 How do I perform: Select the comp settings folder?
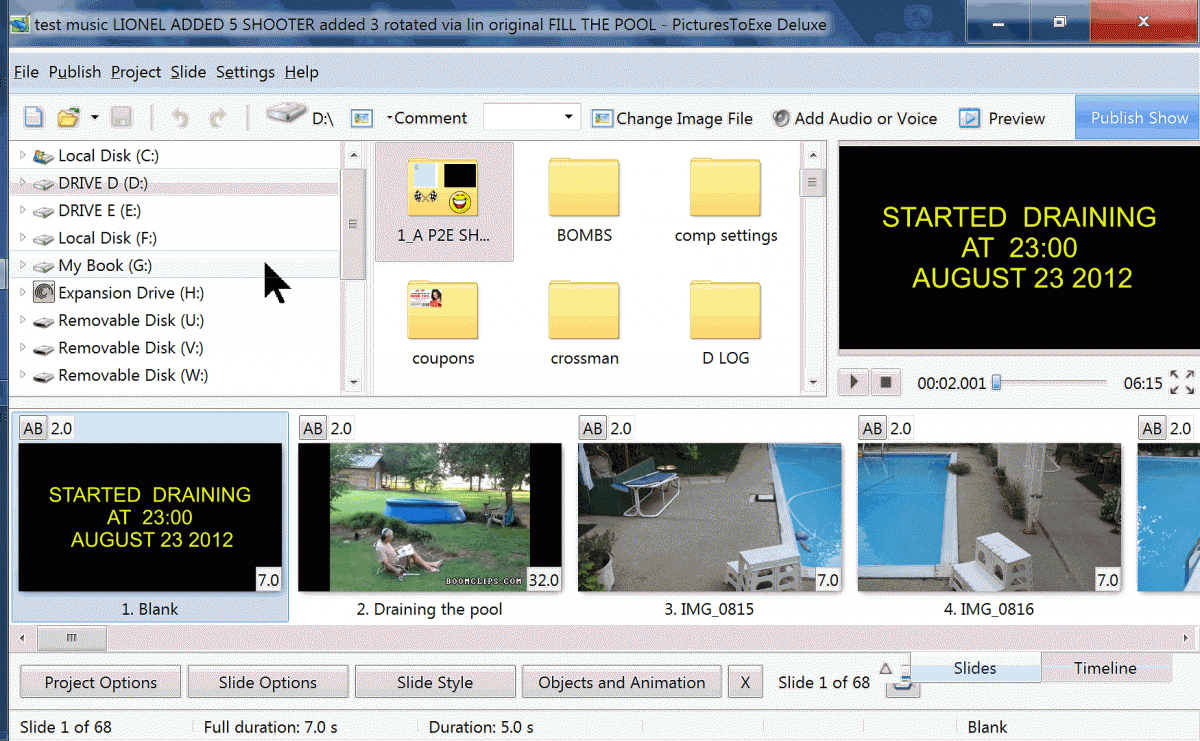pyautogui.click(x=726, y=202)
